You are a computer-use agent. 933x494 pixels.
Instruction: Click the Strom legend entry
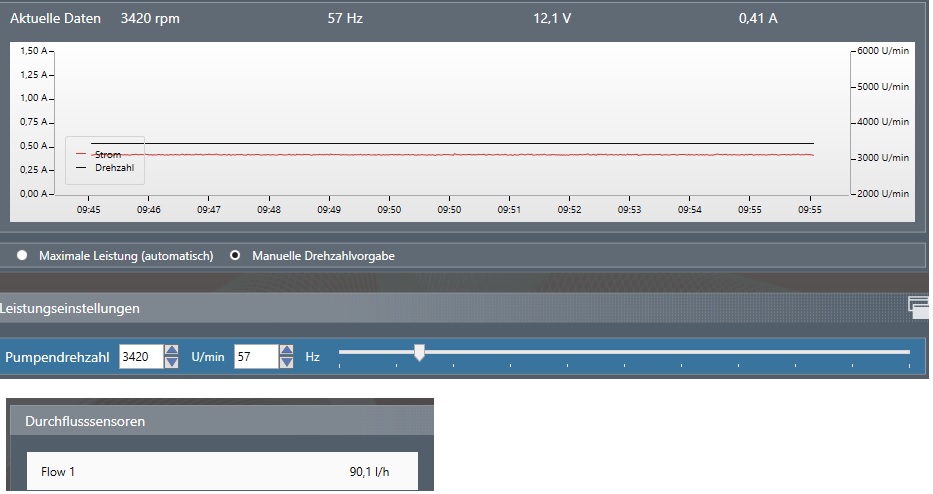99,154
